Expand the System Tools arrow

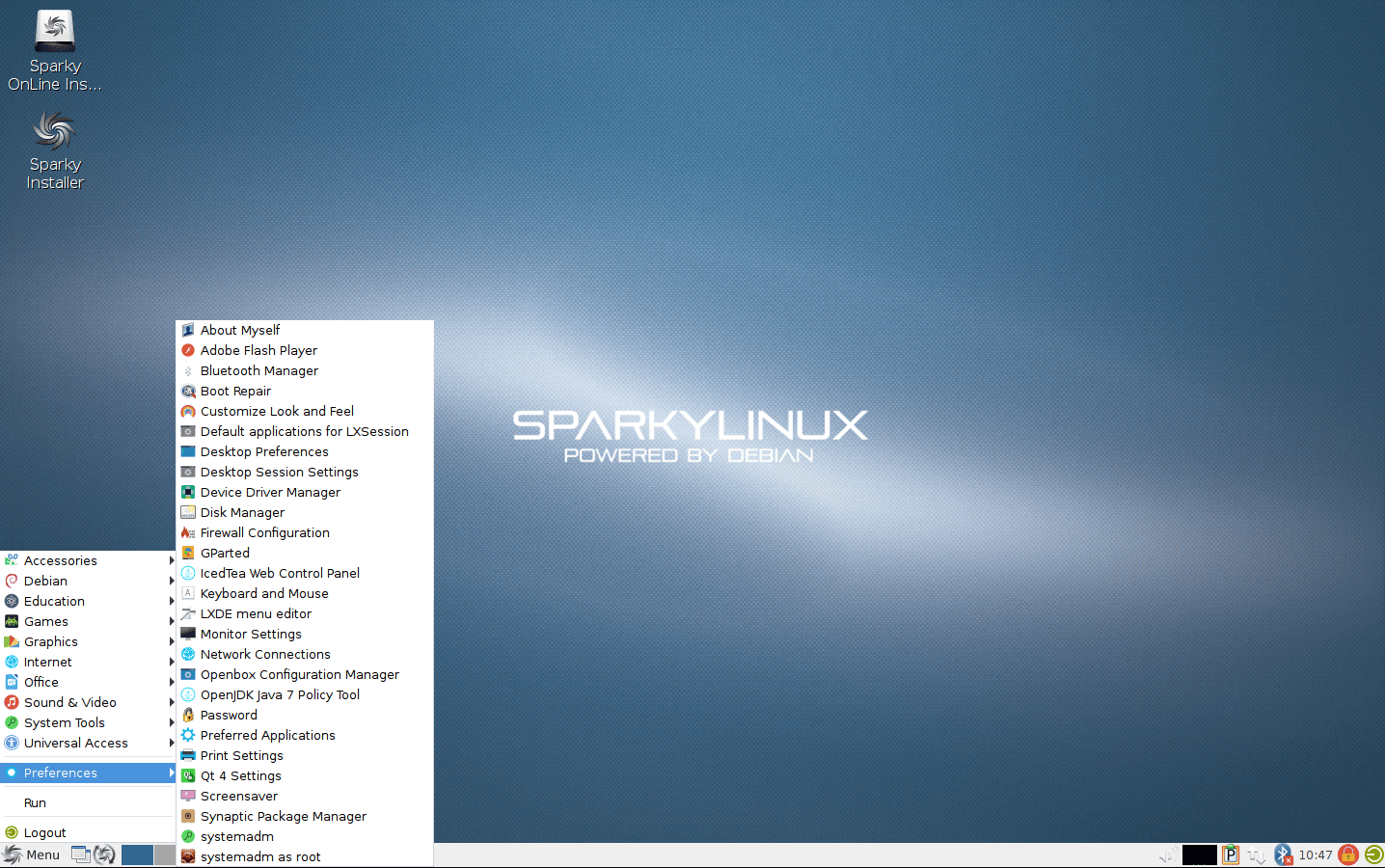click(x=172, y=722)
